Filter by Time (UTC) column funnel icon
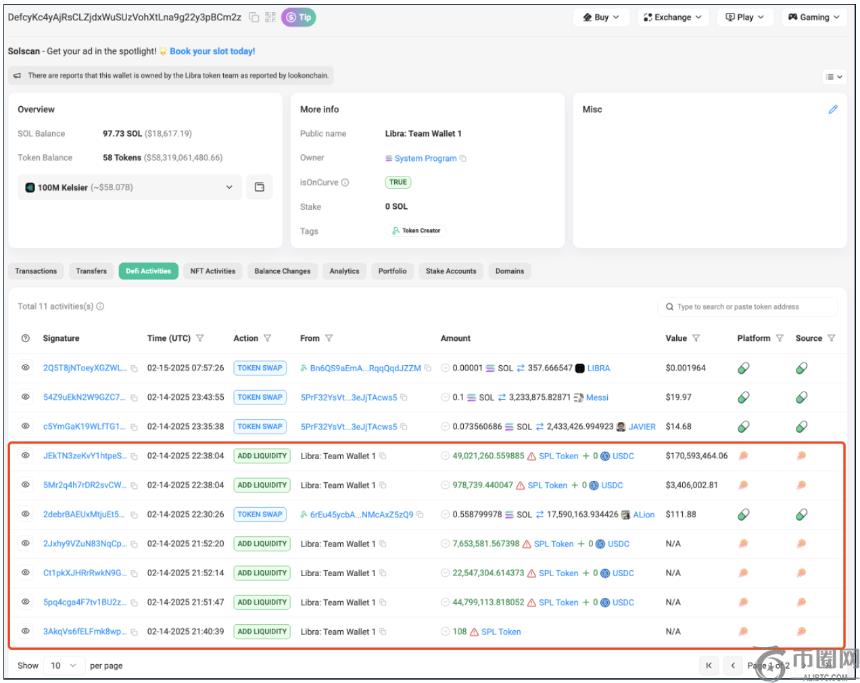The width and height of the screenshot is (860, 683). [x=200, y=338]
